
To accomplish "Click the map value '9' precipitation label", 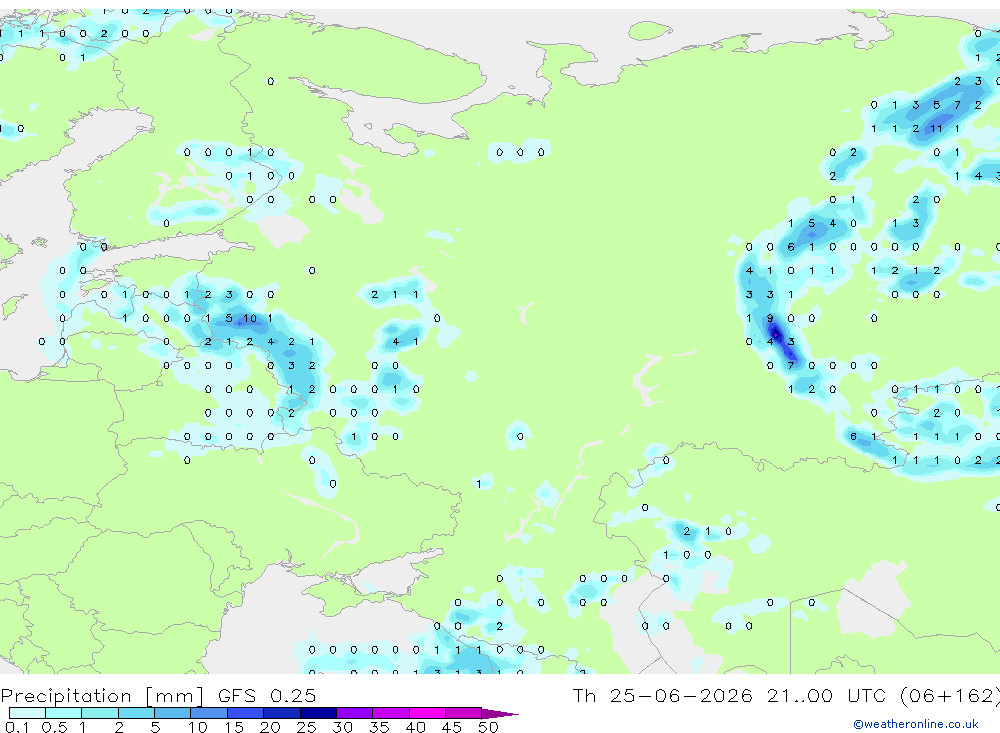I will coord(770,318).
